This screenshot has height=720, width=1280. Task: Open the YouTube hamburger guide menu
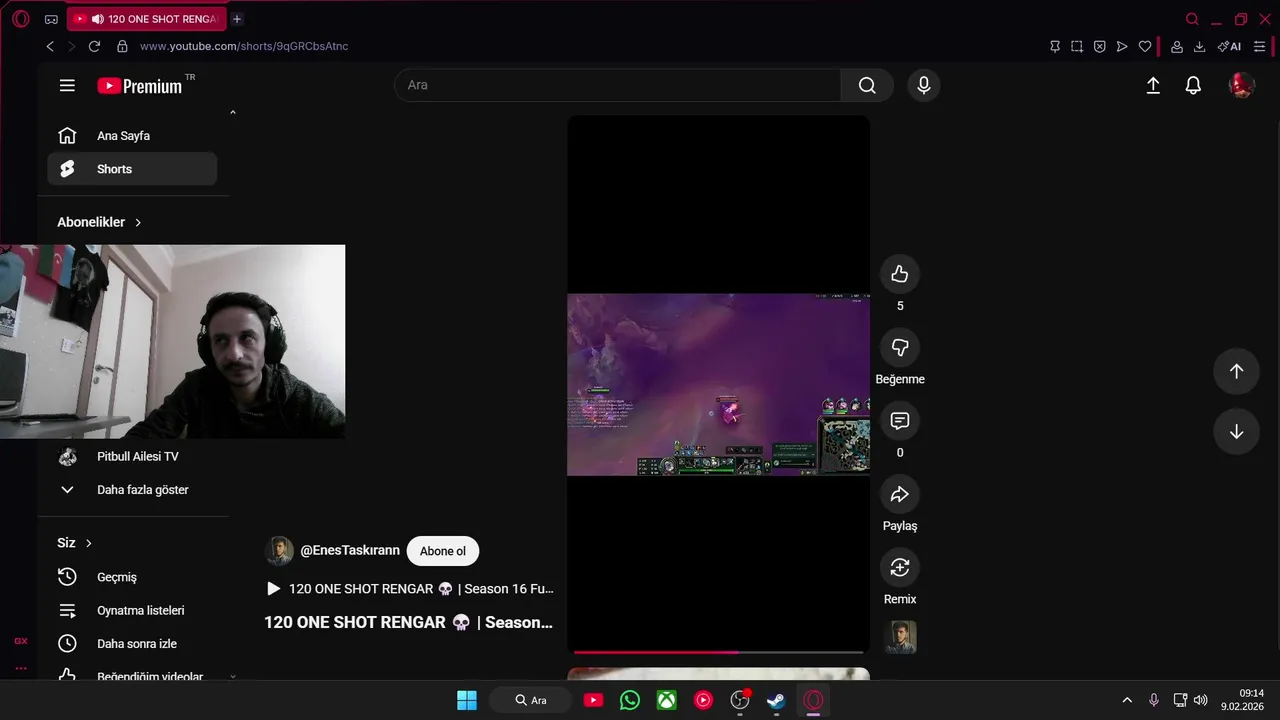coord(67,86)
